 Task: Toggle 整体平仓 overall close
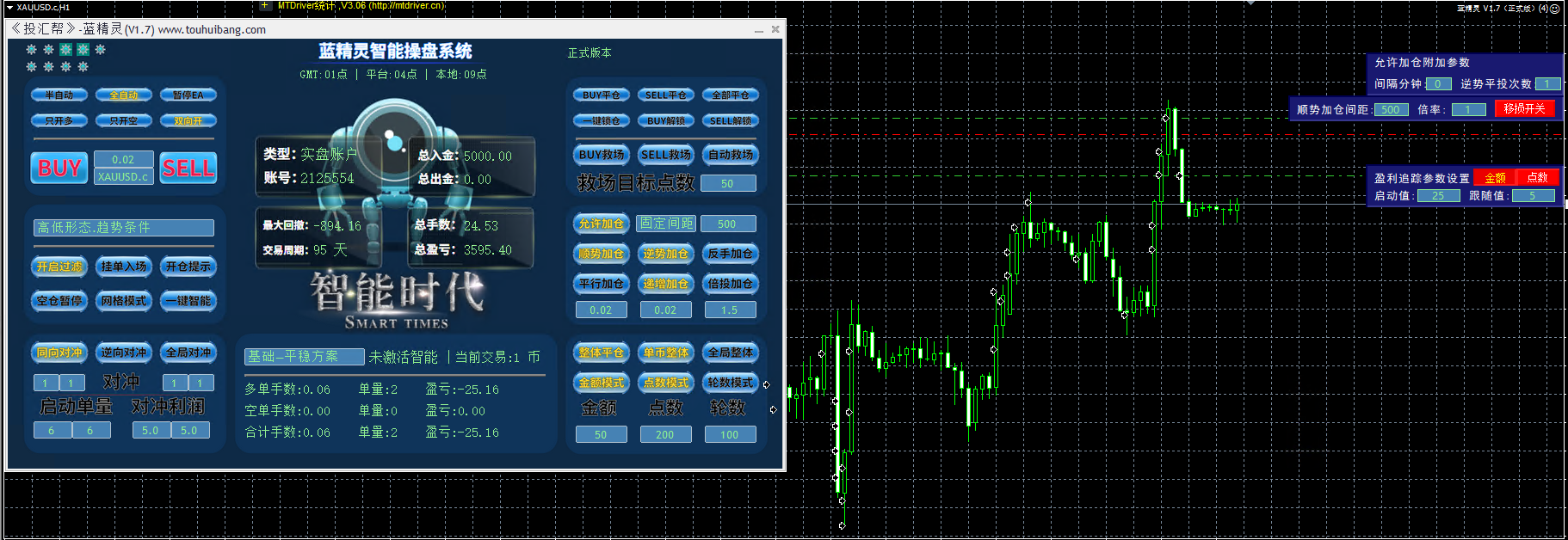[x=601, y=353]
